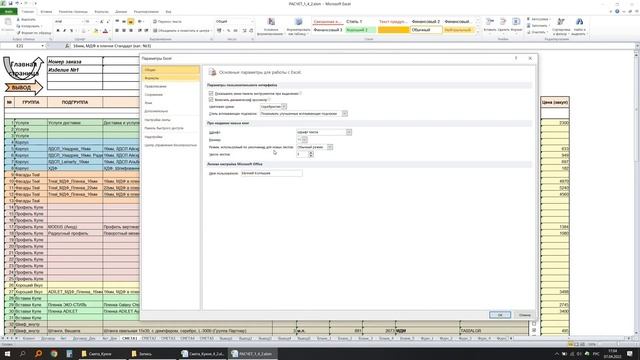
Task: Open the Дополнительно category in Excel Options
Action: pyautogui.click(x=171, y=111)
